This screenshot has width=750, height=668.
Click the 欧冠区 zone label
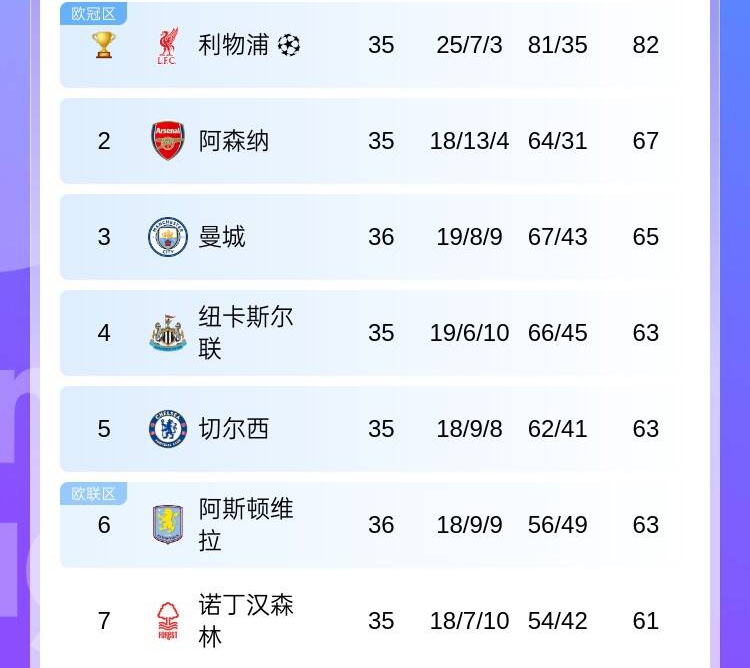93,13
